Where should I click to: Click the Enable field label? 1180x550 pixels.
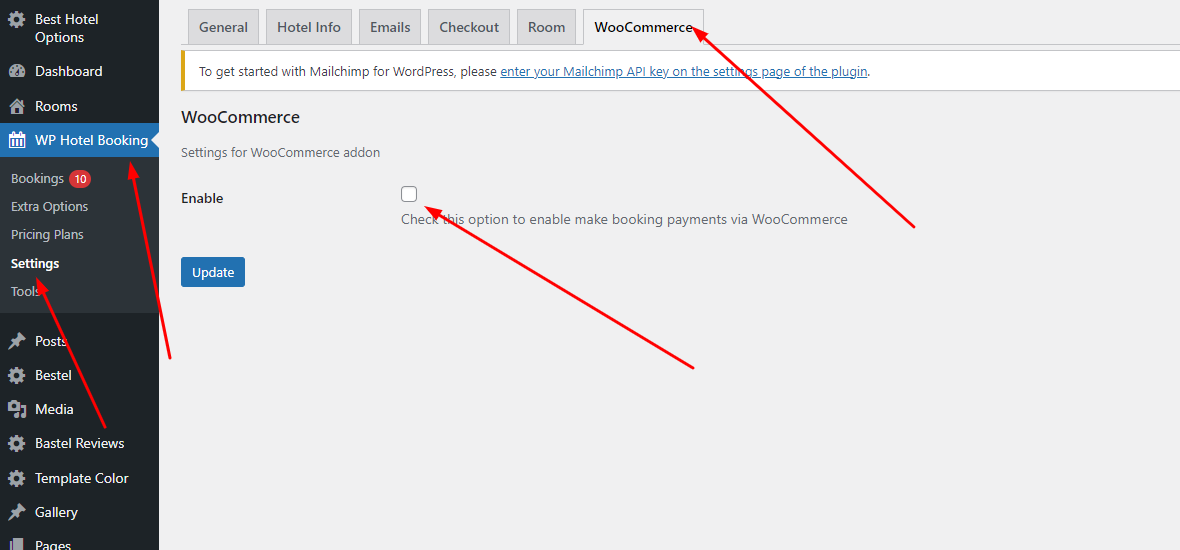pyautogui.click(x=202, y=199)
